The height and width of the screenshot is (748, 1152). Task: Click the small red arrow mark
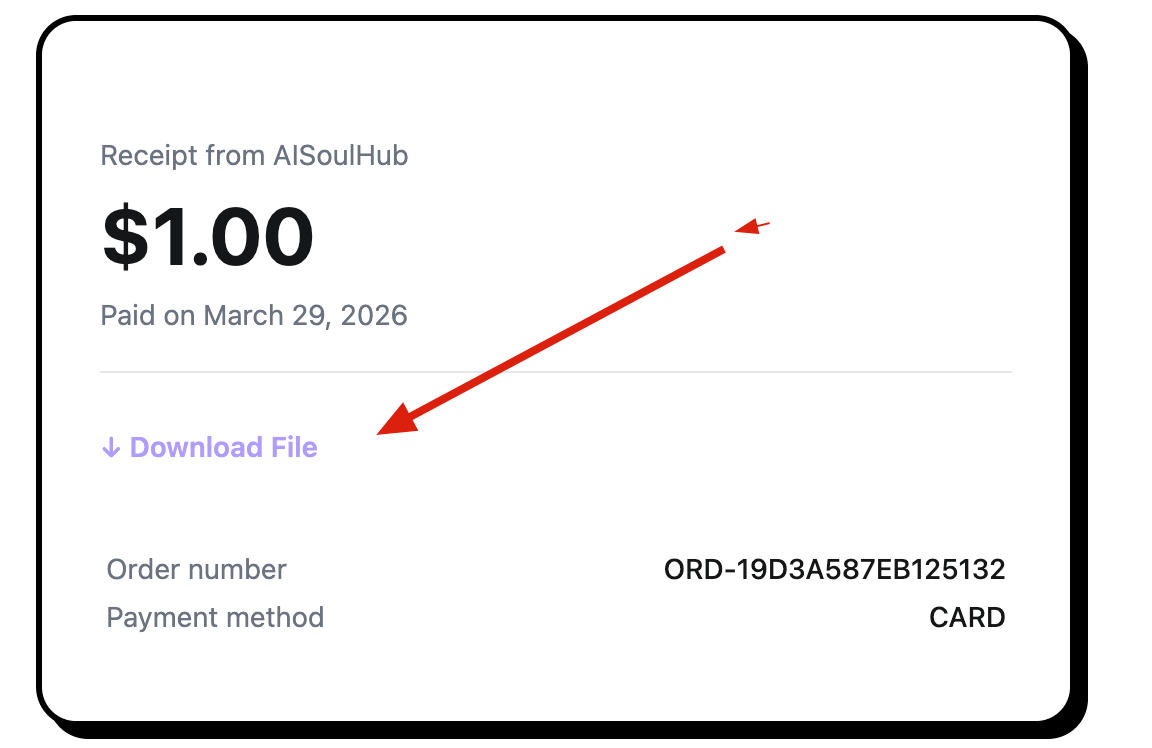[x=752, y=227]
